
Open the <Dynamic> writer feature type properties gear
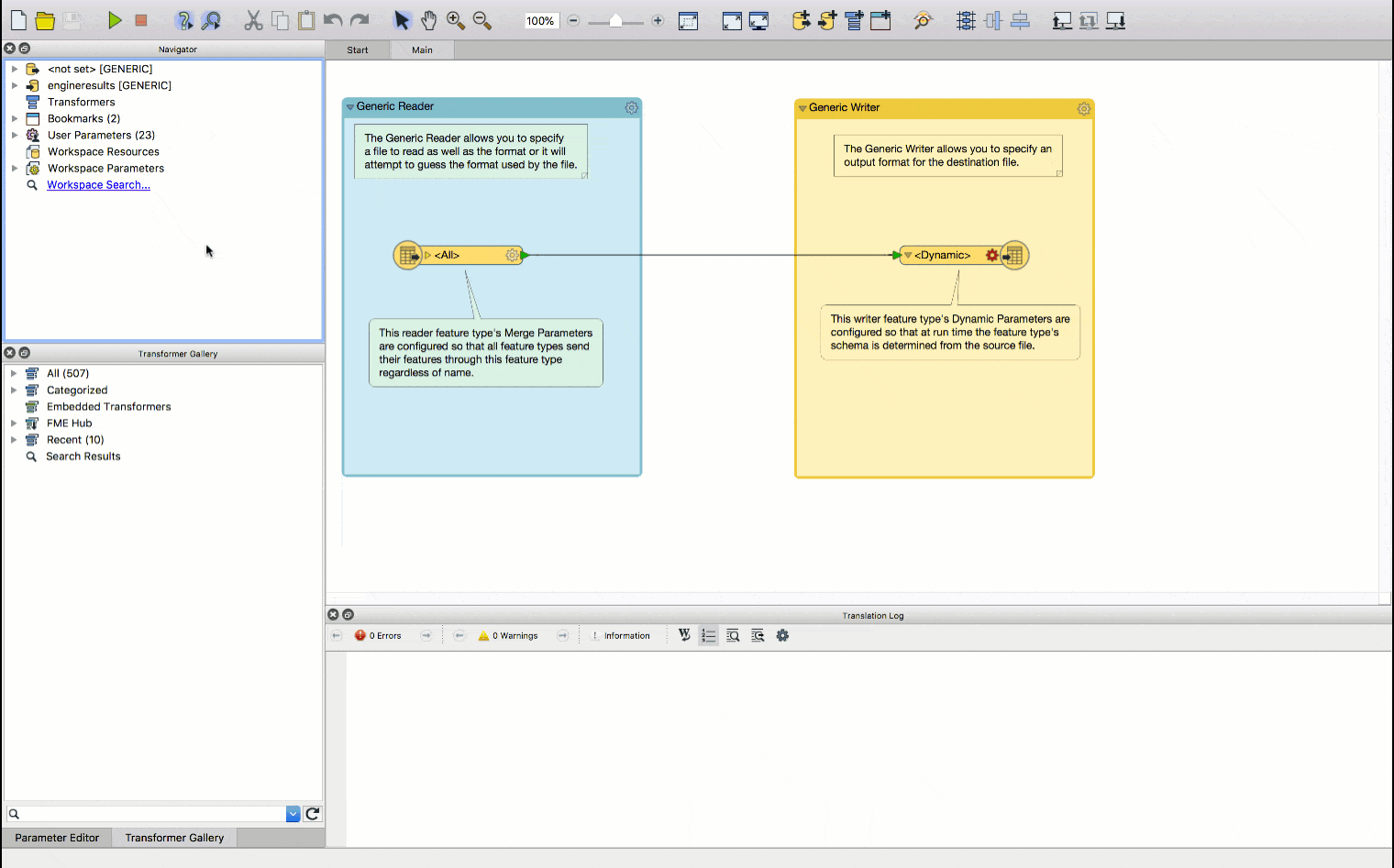point(991,255)
